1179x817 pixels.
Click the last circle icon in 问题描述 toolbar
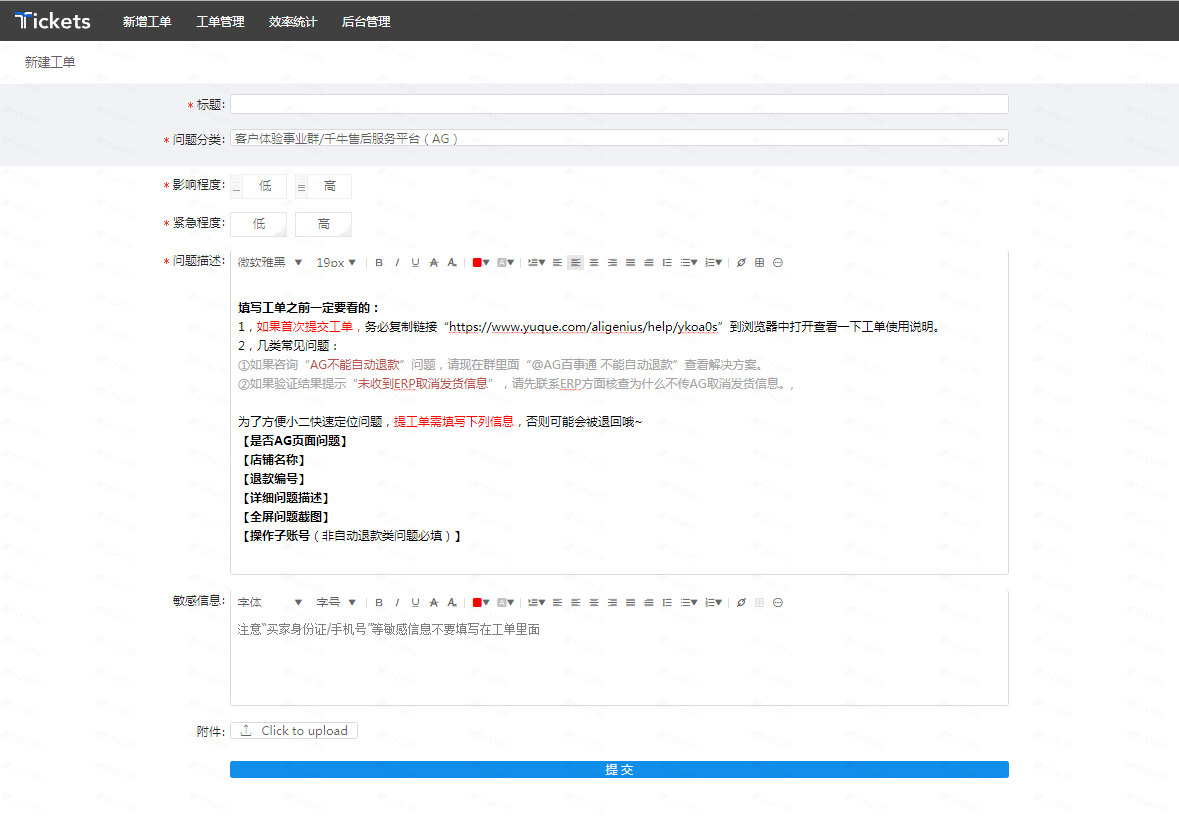[778, 262]
